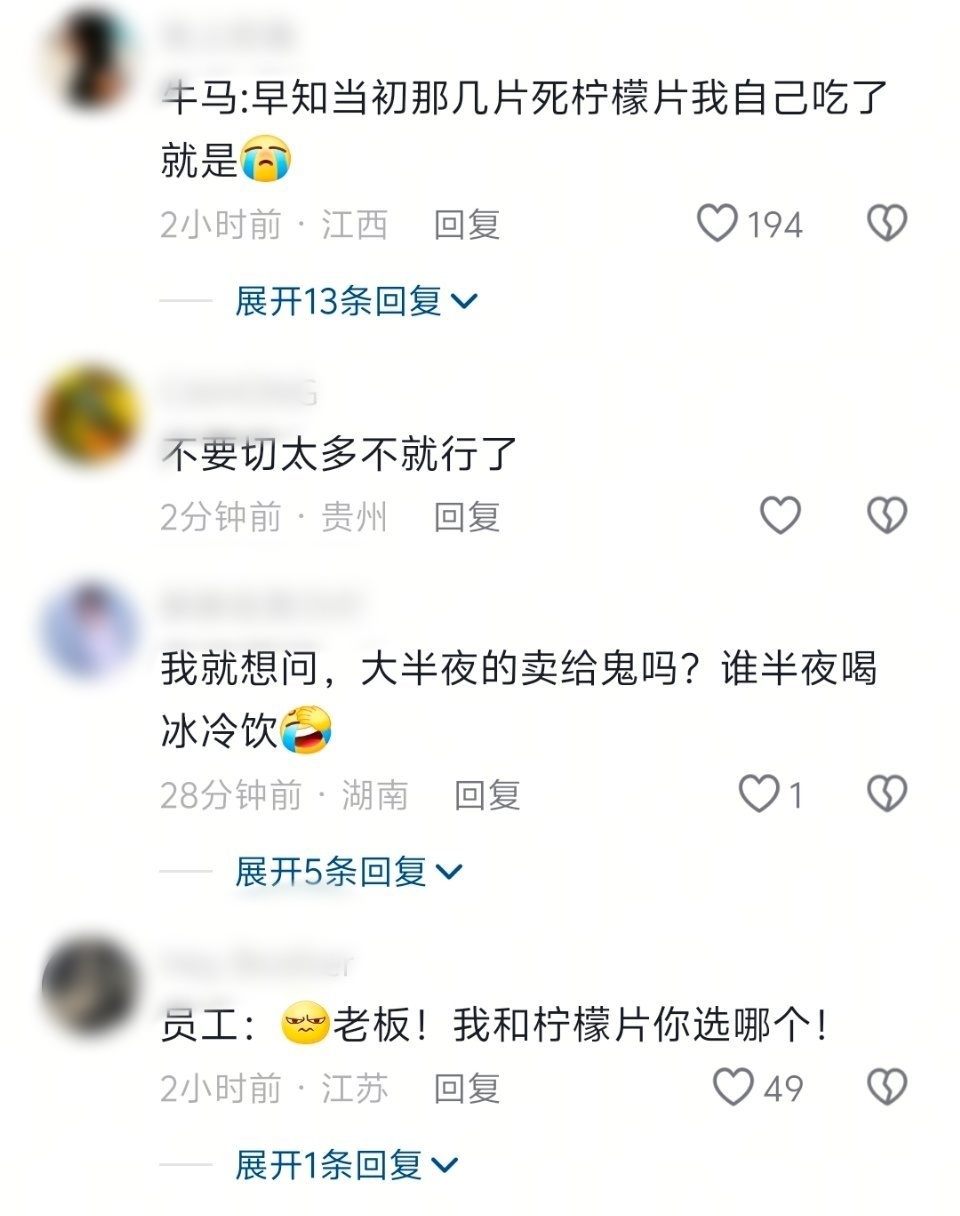Dislike the 江西 comment via broken heart

point(886,223)
